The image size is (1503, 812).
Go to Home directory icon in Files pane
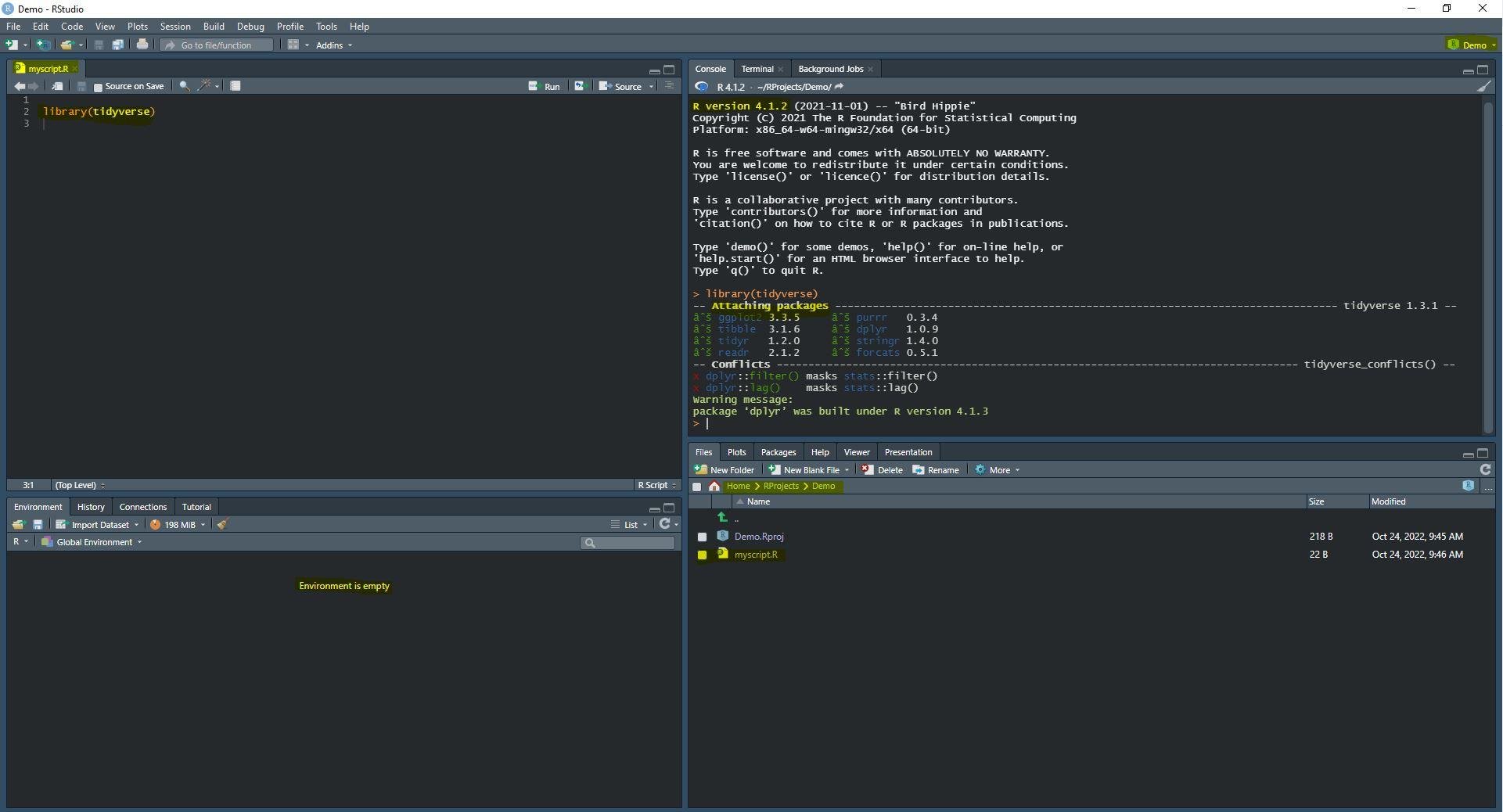[x=714, y=487]
